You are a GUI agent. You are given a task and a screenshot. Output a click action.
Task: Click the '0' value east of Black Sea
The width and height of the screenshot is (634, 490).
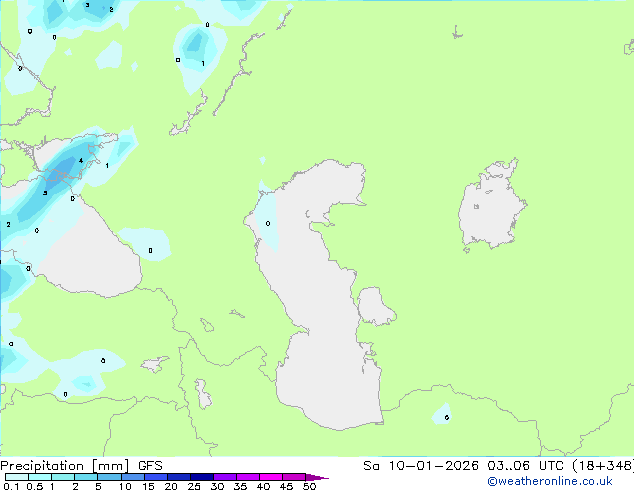(x=150, y=251)
